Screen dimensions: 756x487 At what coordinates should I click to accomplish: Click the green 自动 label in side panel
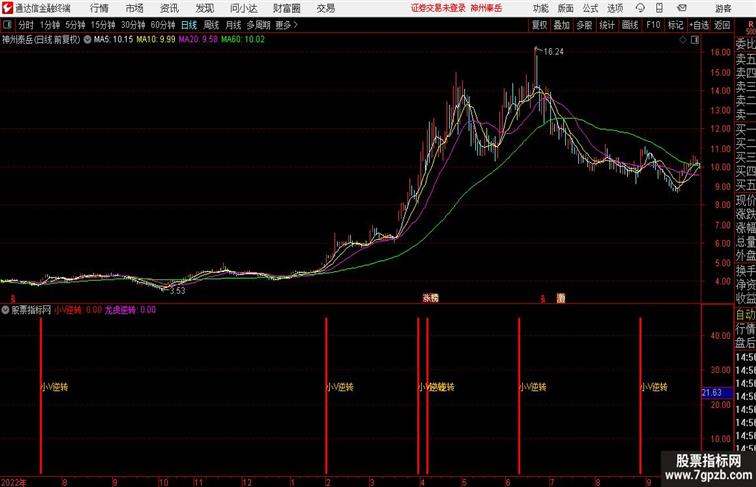pyautogui.click(x=745, y=314)
